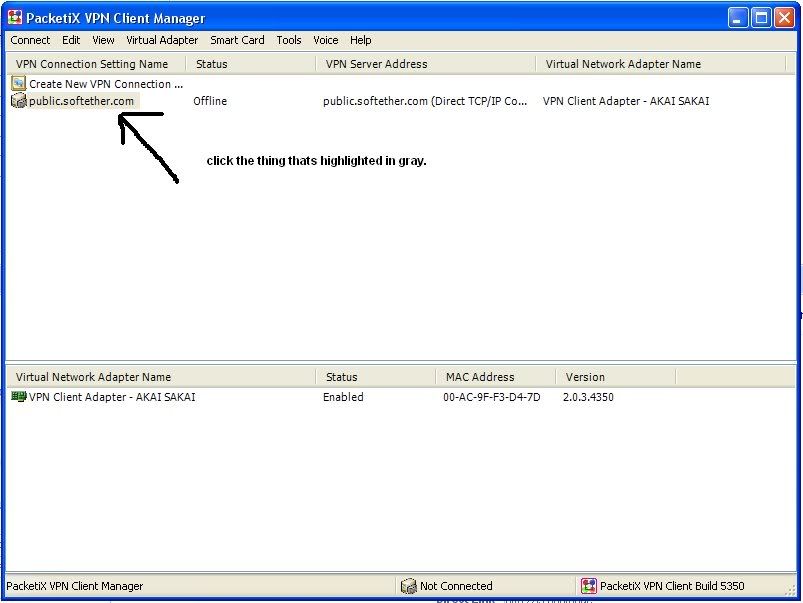The height and width of the screenshot is (603, 803).
Task: Click the Not Connected status bar icon
Action: click(x=408, y=586)
